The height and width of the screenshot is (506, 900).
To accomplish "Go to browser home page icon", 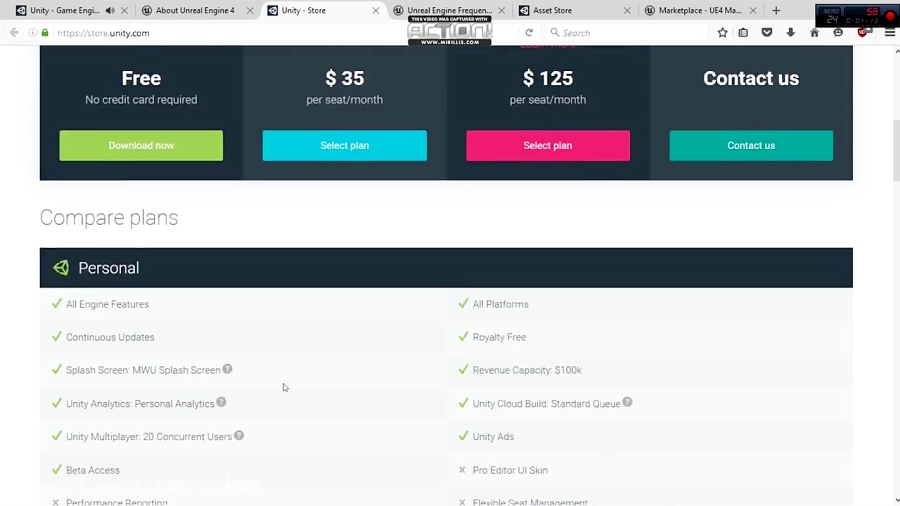I will pos(814,33).
